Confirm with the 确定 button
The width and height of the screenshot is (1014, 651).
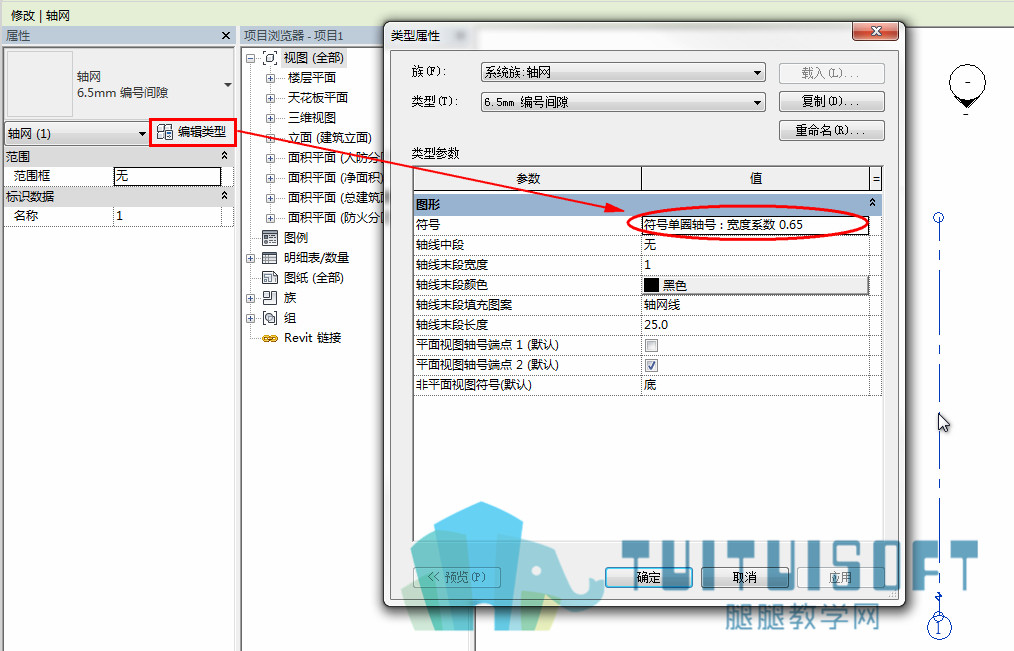649,577
